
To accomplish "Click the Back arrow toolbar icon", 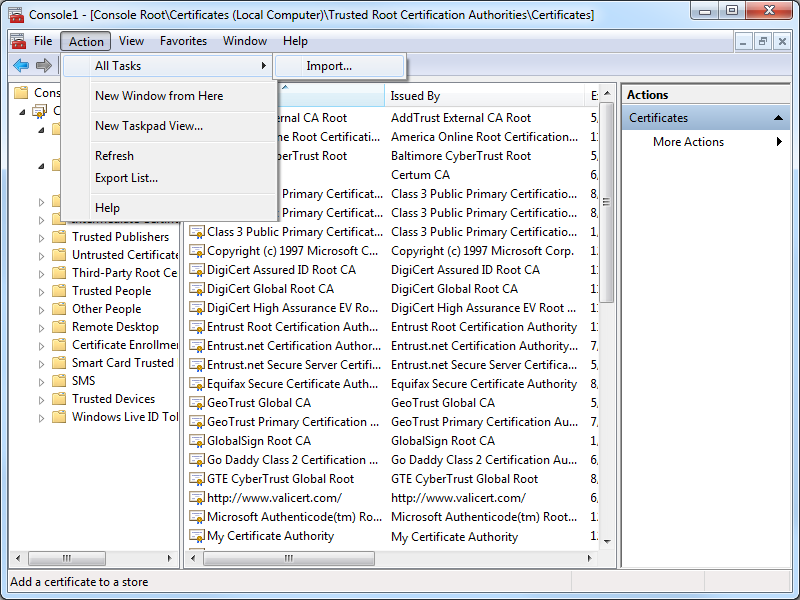I will (20, 65).
